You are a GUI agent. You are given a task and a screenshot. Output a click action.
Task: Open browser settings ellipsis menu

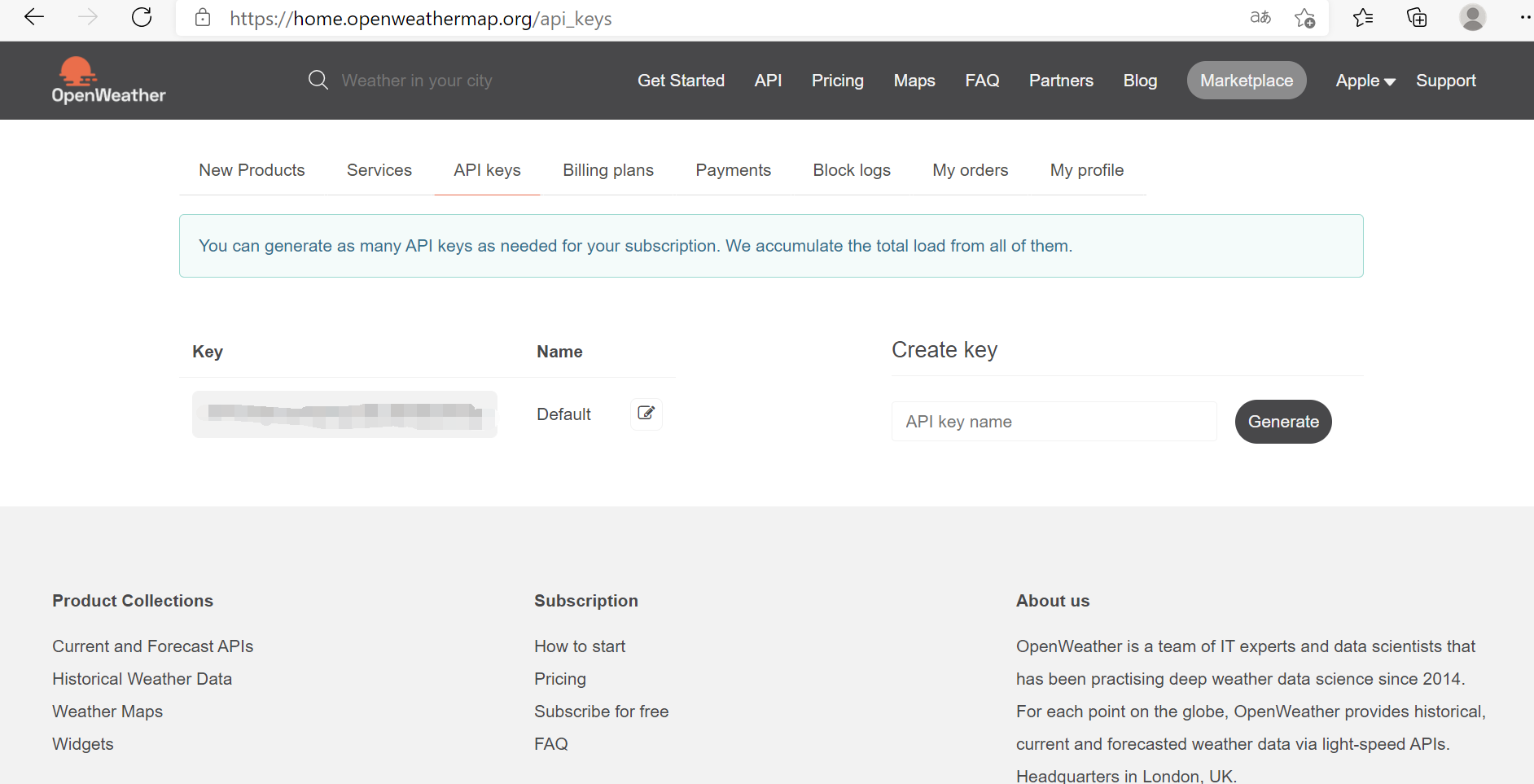coord(1525,17)
